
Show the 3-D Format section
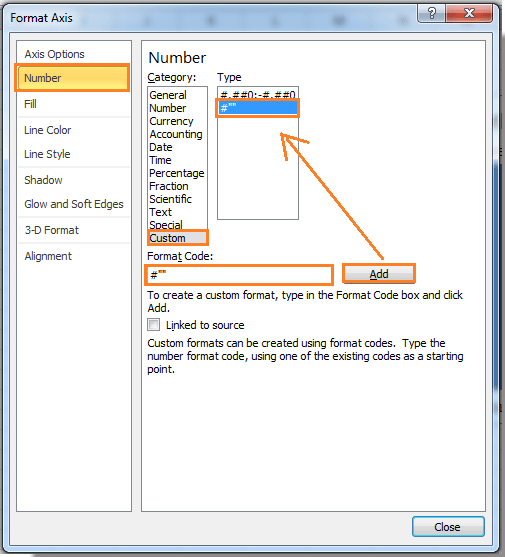coord(51,230)
